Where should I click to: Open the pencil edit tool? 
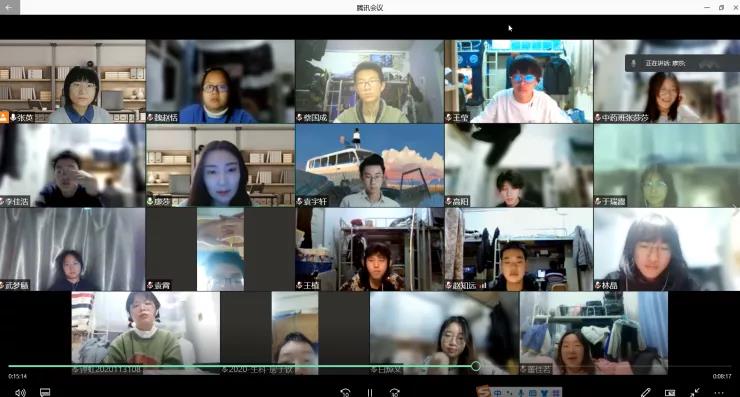click(646, 392)
